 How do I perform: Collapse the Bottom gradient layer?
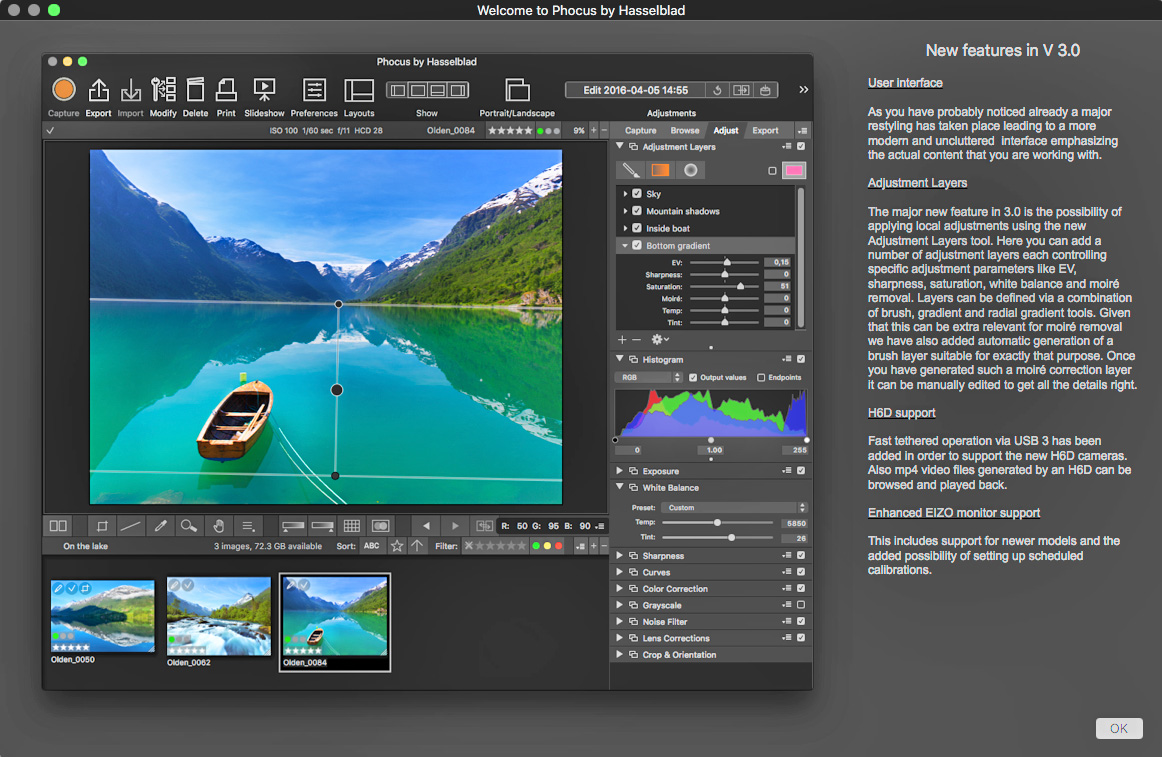pyautogui.click(x=625, y=245)
